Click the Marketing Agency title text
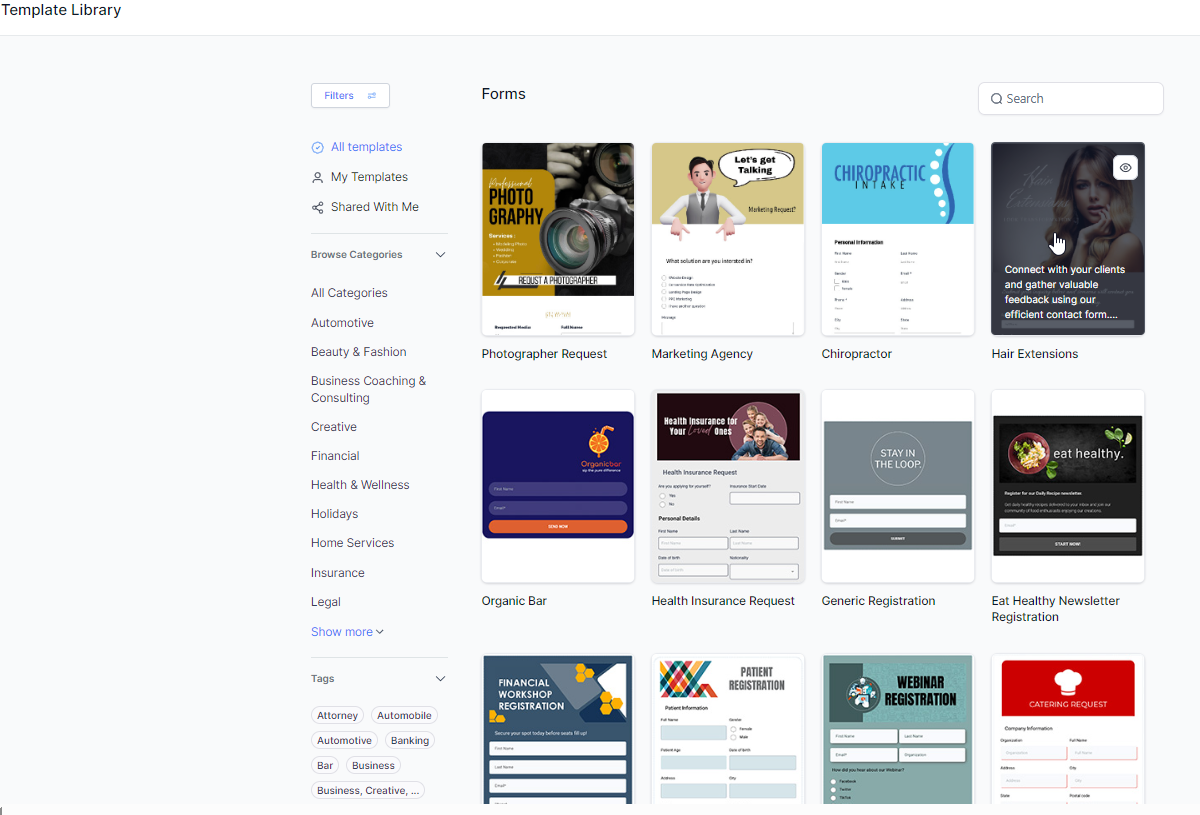The height and width of the screenshot is (815, 1200). (702, 354)
